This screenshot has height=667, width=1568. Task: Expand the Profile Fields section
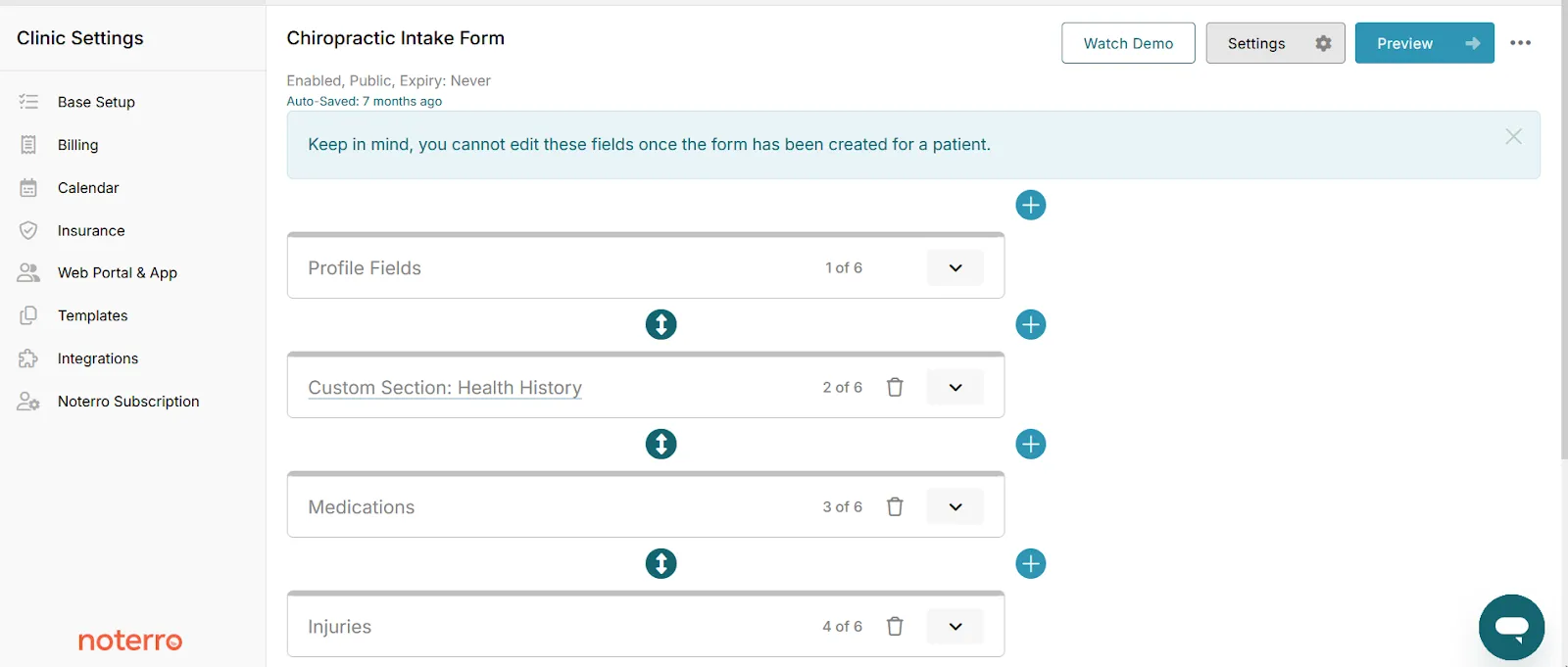(x=955, y=267)
